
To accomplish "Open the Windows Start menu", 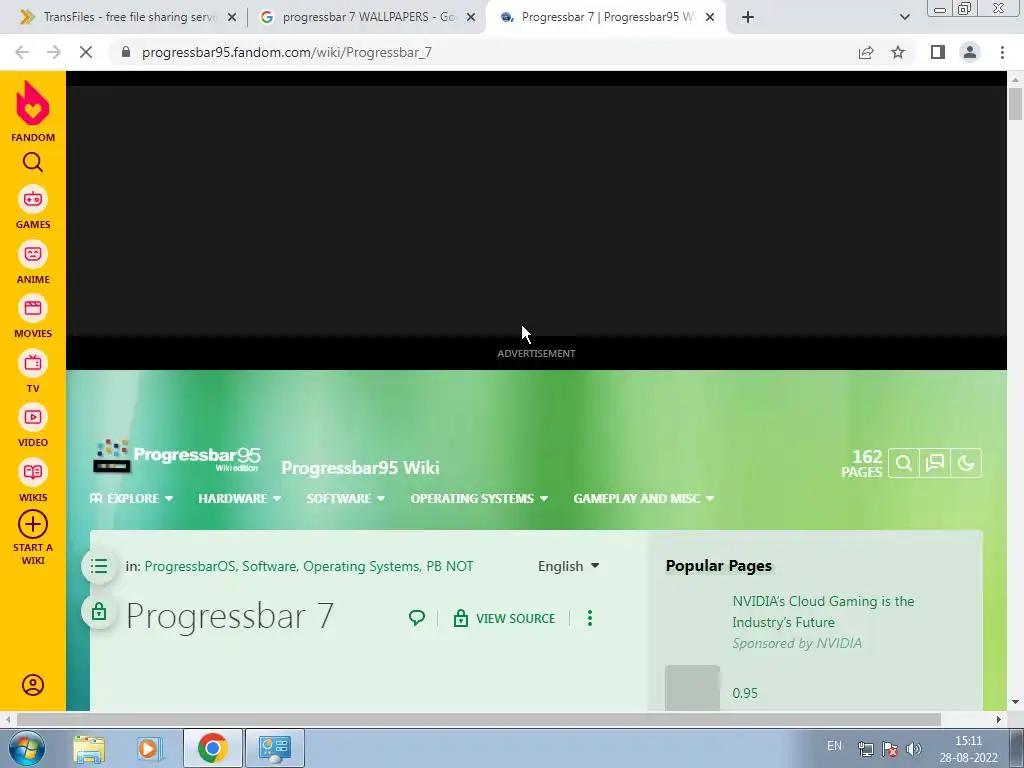I will click(x=27, y=748).
